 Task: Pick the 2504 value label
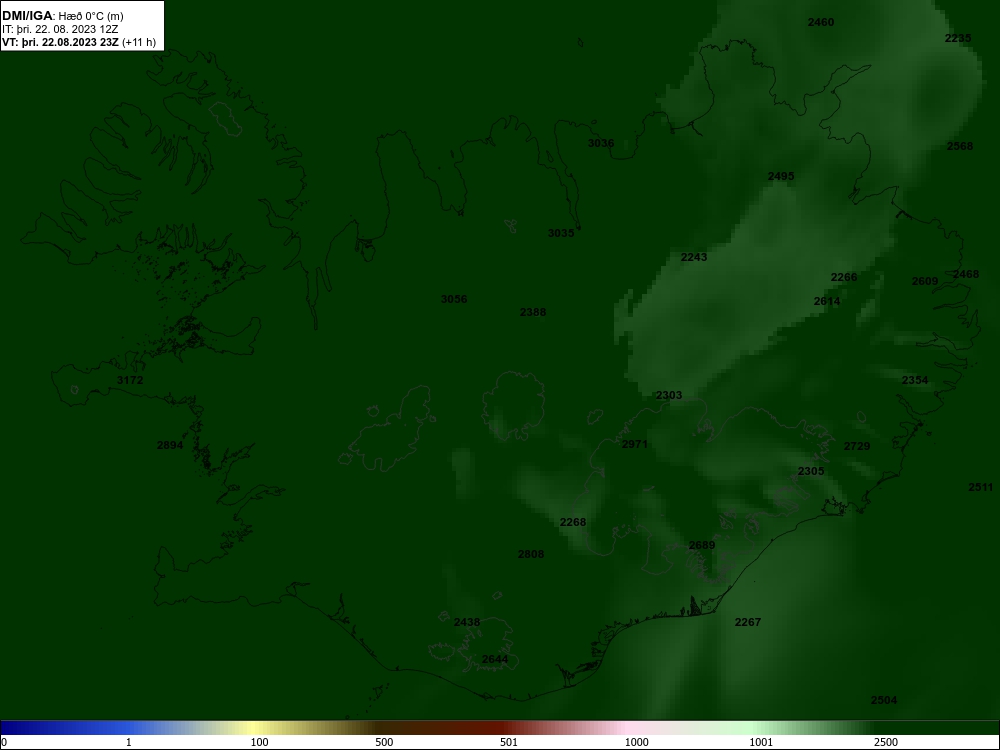click(884, 700)
